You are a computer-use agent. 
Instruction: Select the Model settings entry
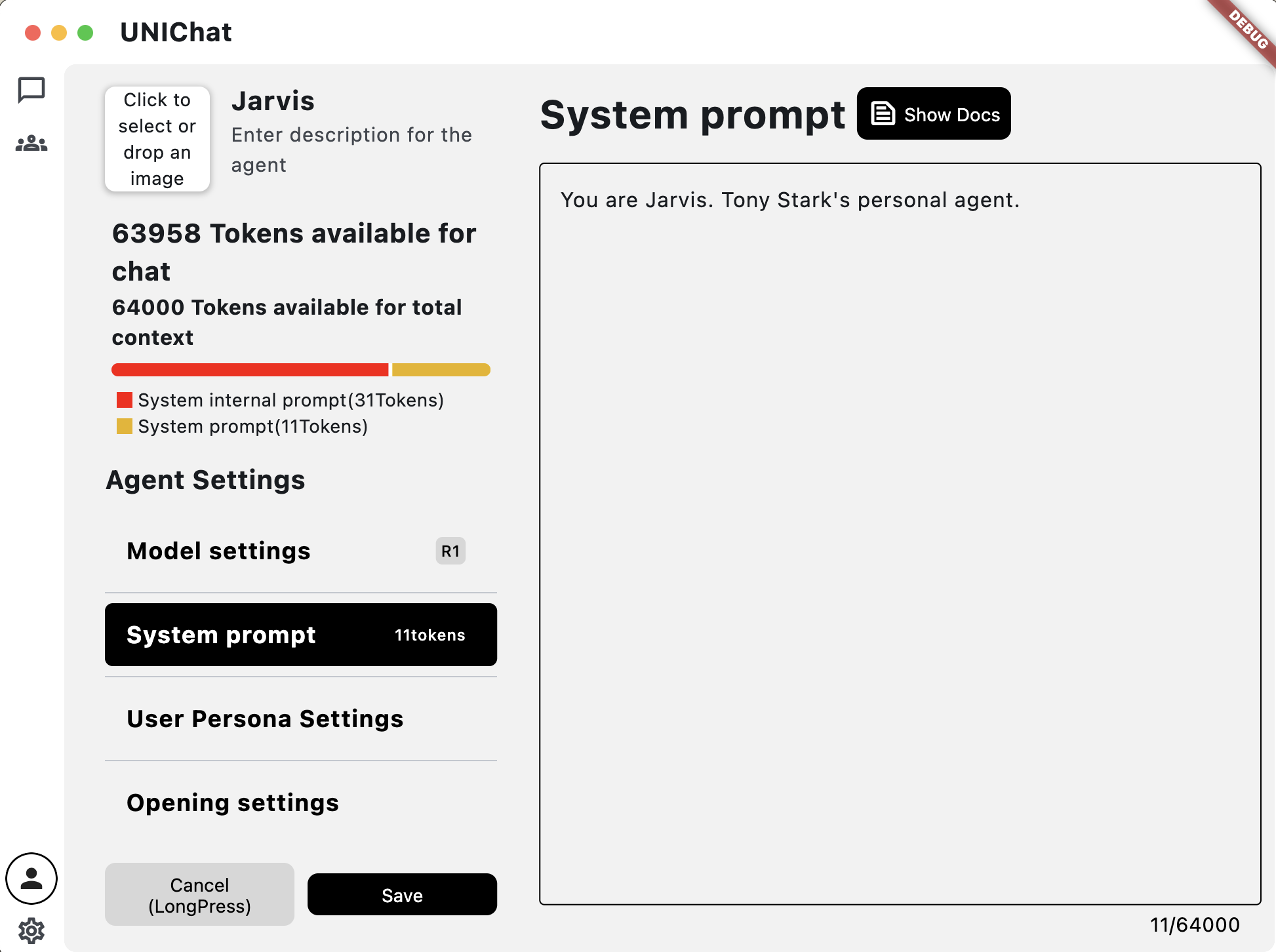click(x=218, y=551)
